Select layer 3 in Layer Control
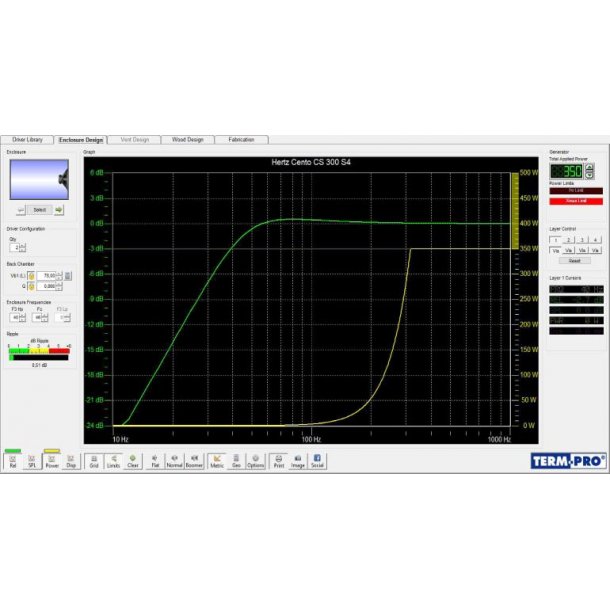Image resolution: width=610 pixels, height=610 pixels. pos(582,240)
